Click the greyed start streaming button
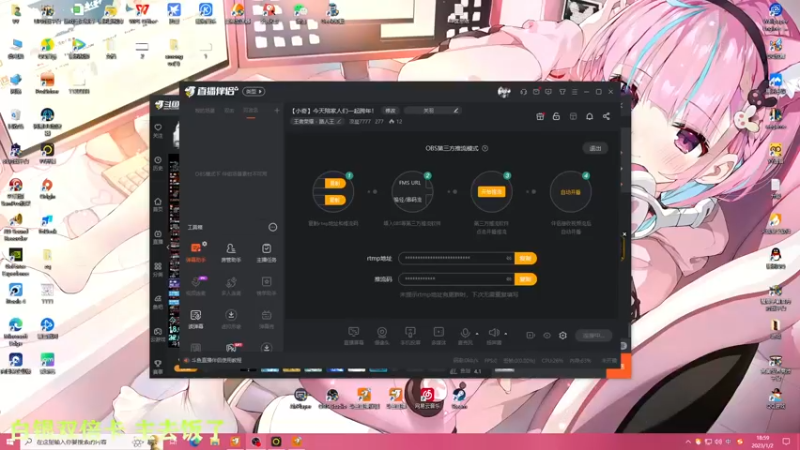This screenshot has height=450, width=800. [x=593, y=335]
